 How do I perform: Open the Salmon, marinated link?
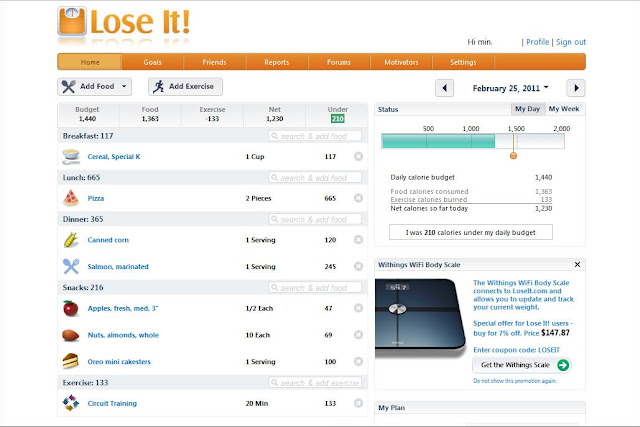[118, 266]
